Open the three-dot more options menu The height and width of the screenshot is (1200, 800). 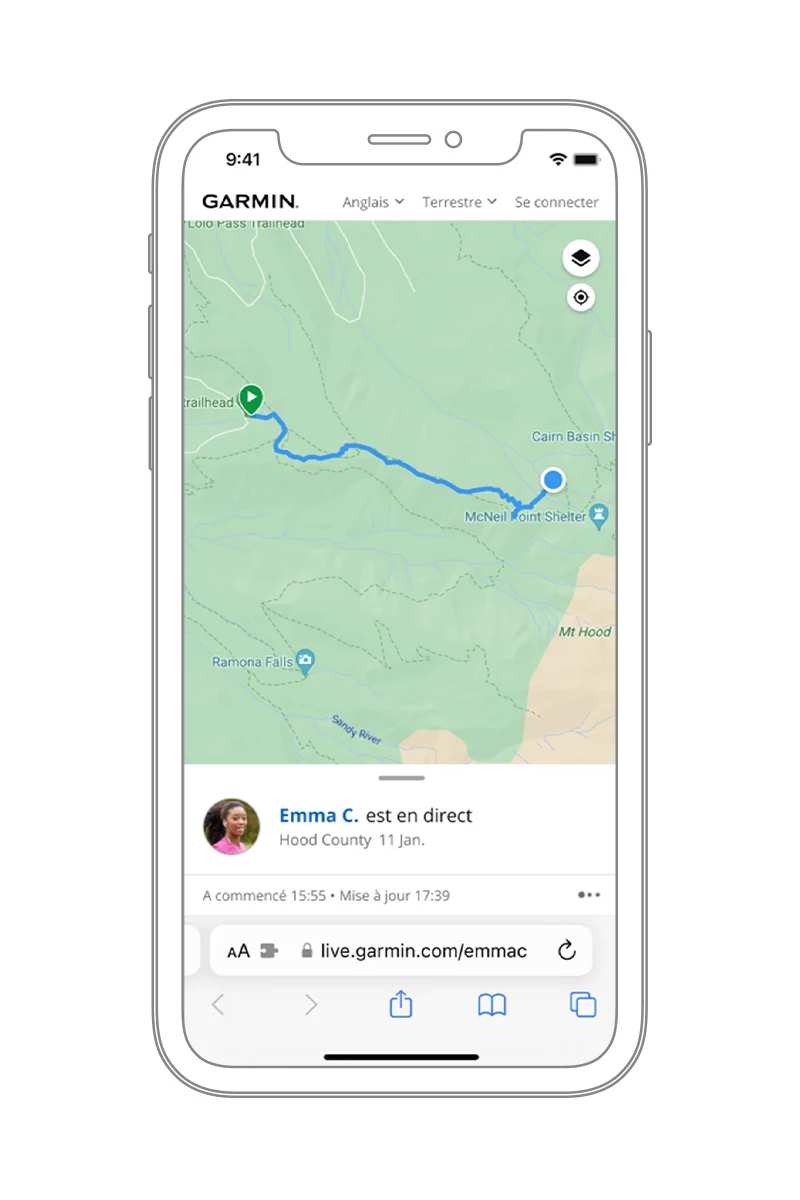point(589,895)
